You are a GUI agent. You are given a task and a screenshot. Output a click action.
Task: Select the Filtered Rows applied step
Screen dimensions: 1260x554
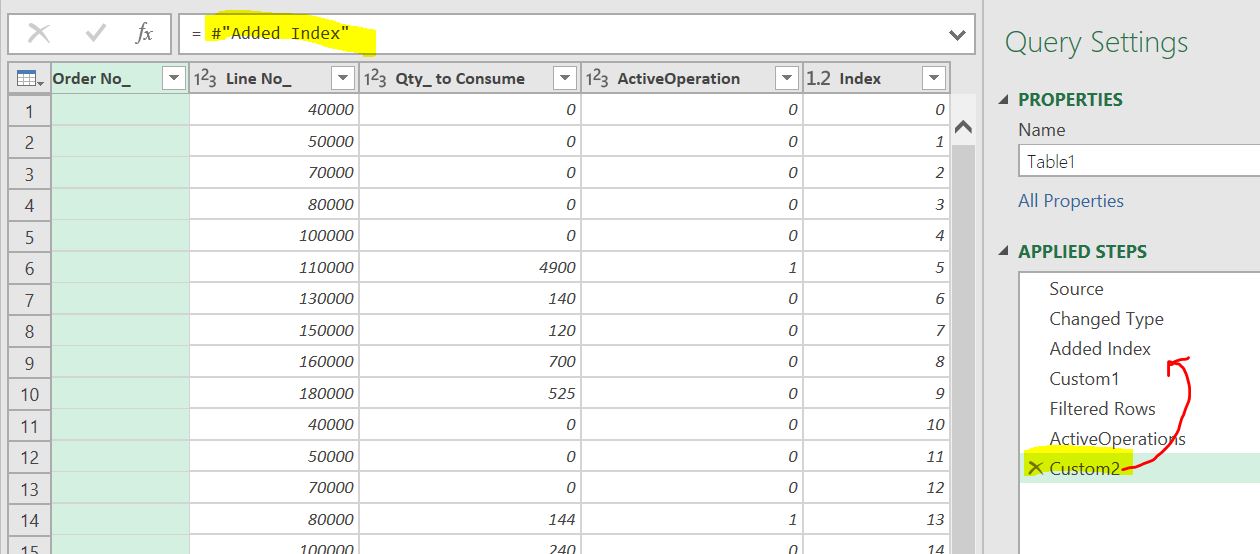pyautogui.click(x=1102, y=409)
